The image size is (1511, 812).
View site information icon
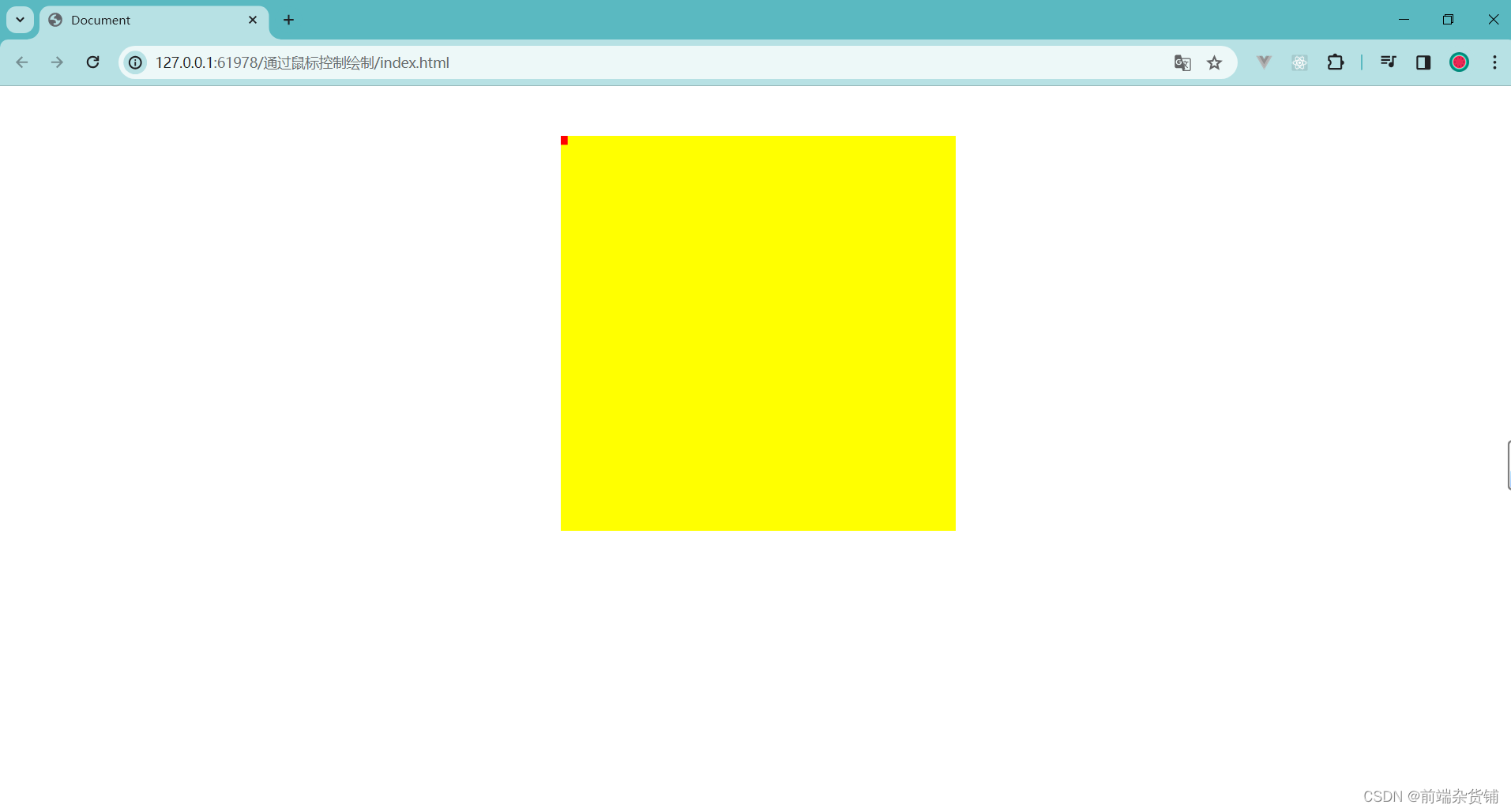click(136, 62)
